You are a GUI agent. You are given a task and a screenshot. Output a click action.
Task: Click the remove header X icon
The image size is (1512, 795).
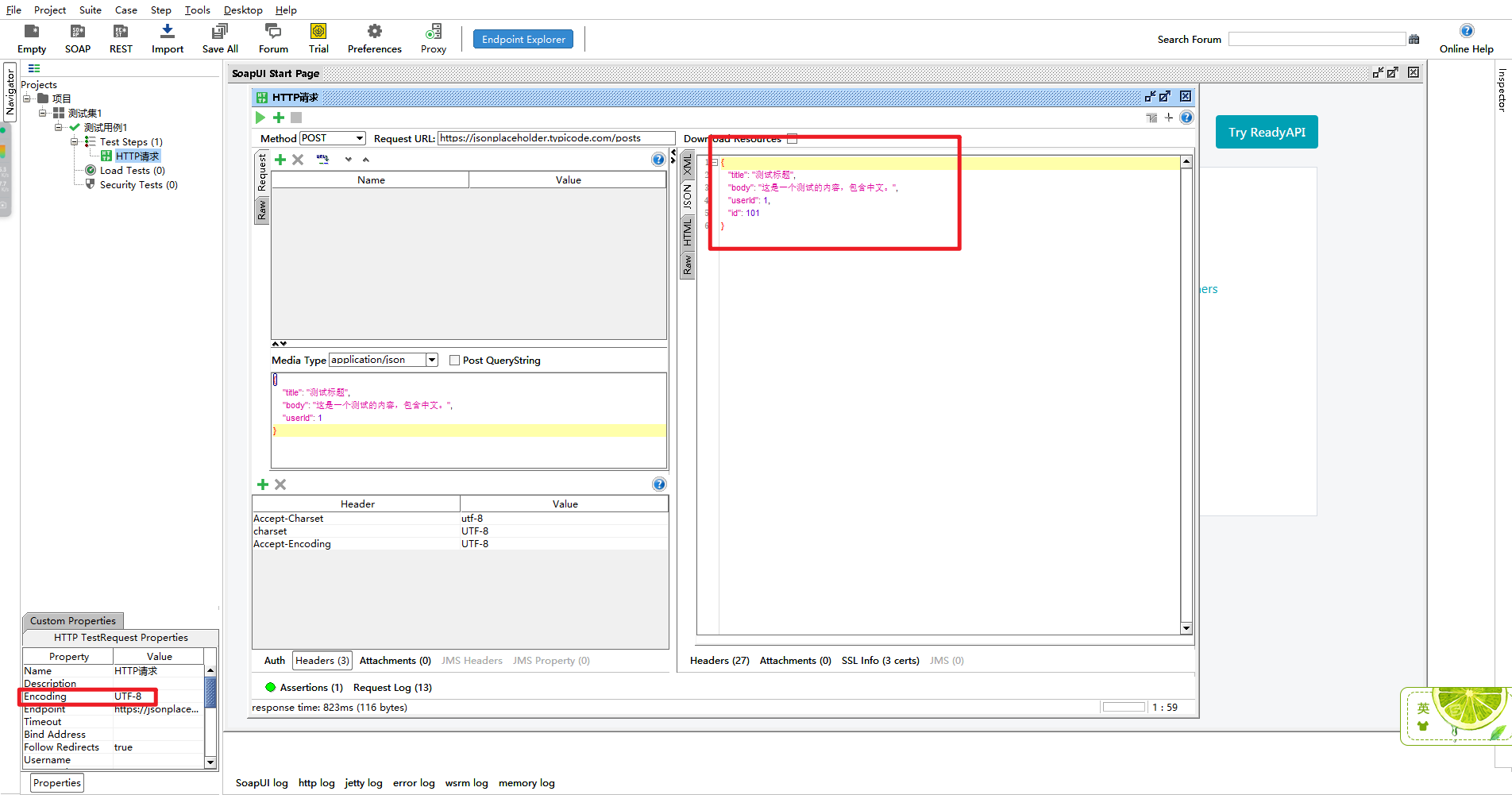click(x=280, y=484)
